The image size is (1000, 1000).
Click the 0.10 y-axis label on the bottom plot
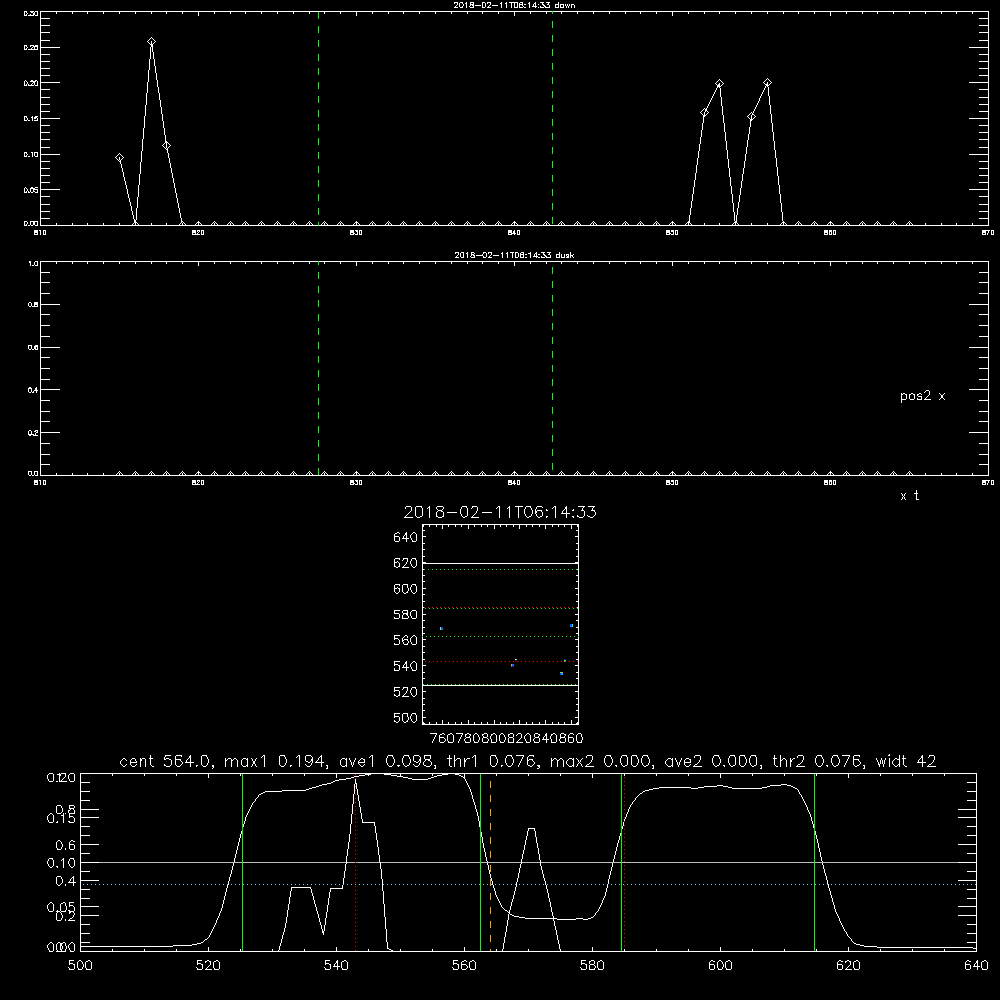(61, 863)
